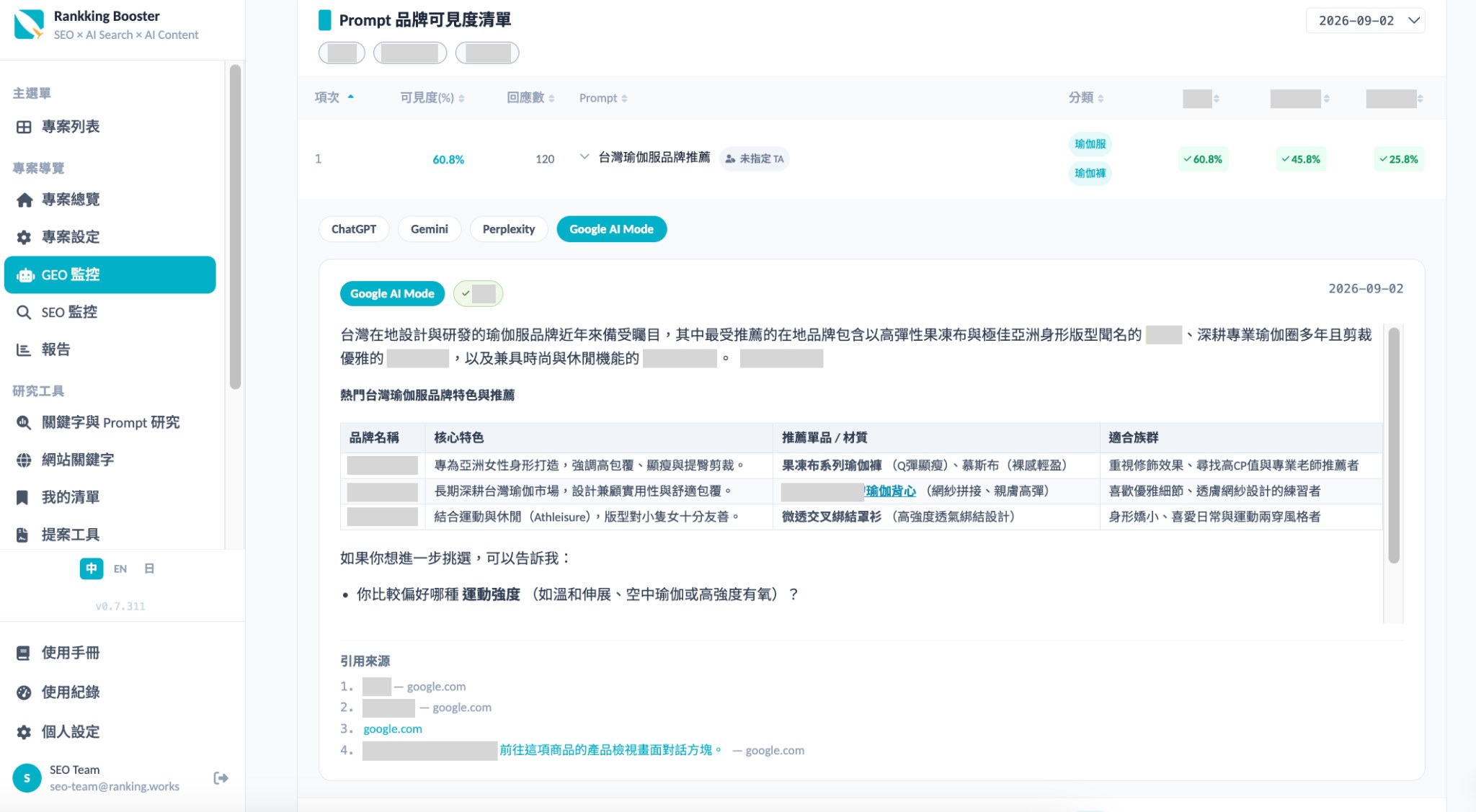Sort table by Prompt column
The height and width of the screenshot is (812, 1476).
point(603,98)
